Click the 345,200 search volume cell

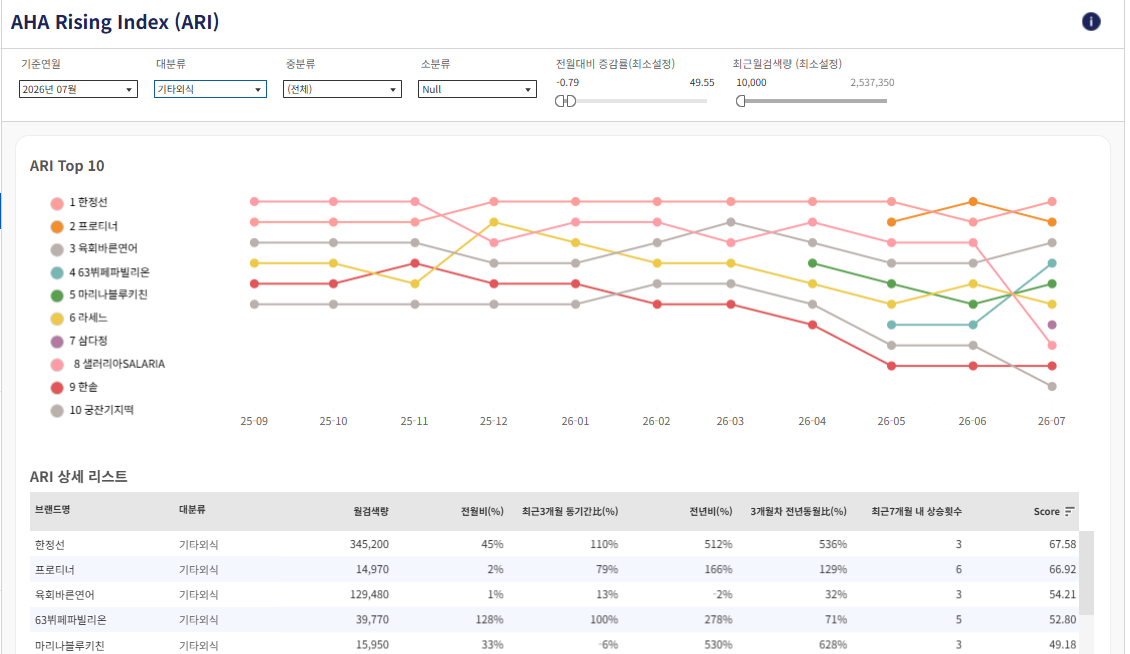click(x=369, y=544)
